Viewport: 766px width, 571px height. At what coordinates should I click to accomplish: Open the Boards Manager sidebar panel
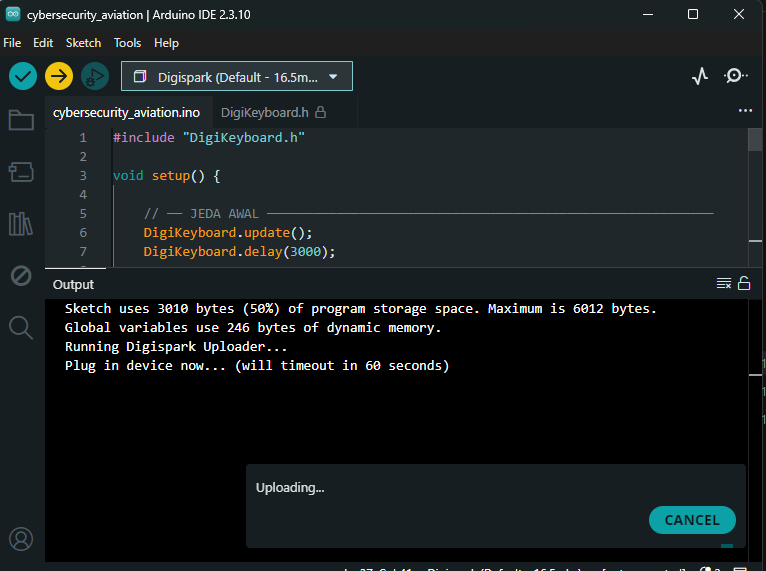(x=21, y=172)
